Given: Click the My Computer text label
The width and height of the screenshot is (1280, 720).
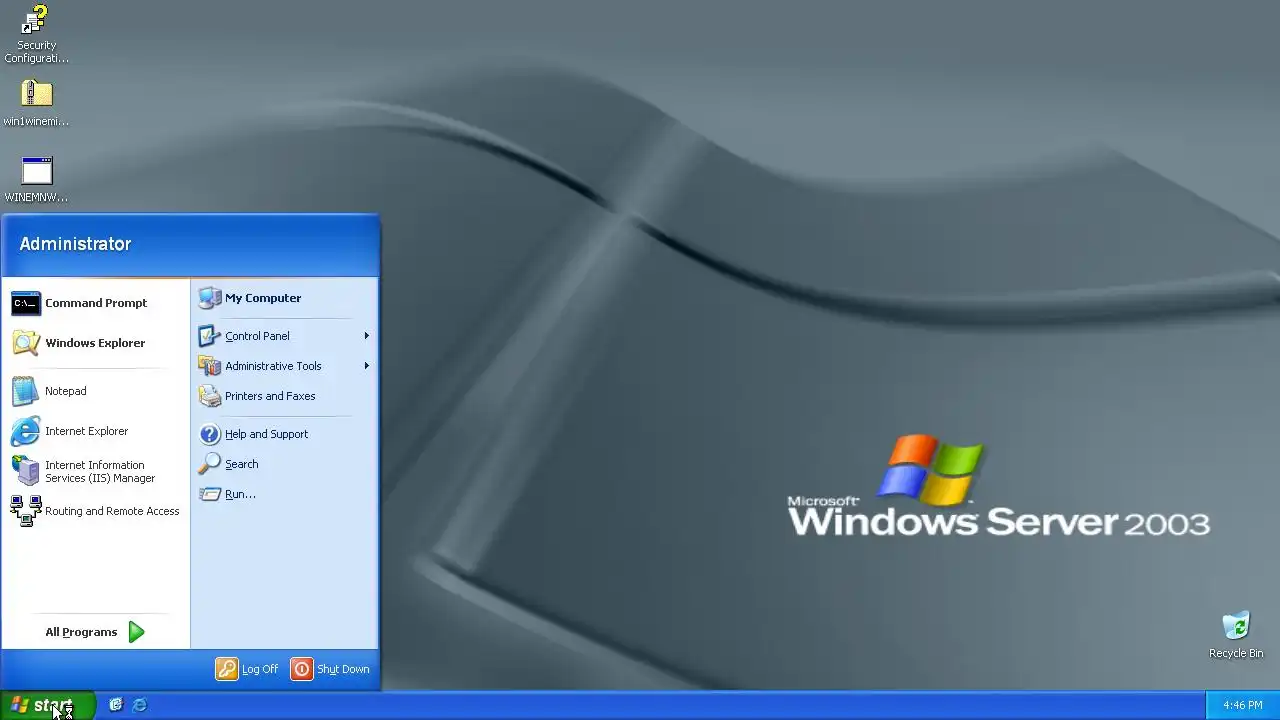Looking at the screenshot, I should coord(263,298).
